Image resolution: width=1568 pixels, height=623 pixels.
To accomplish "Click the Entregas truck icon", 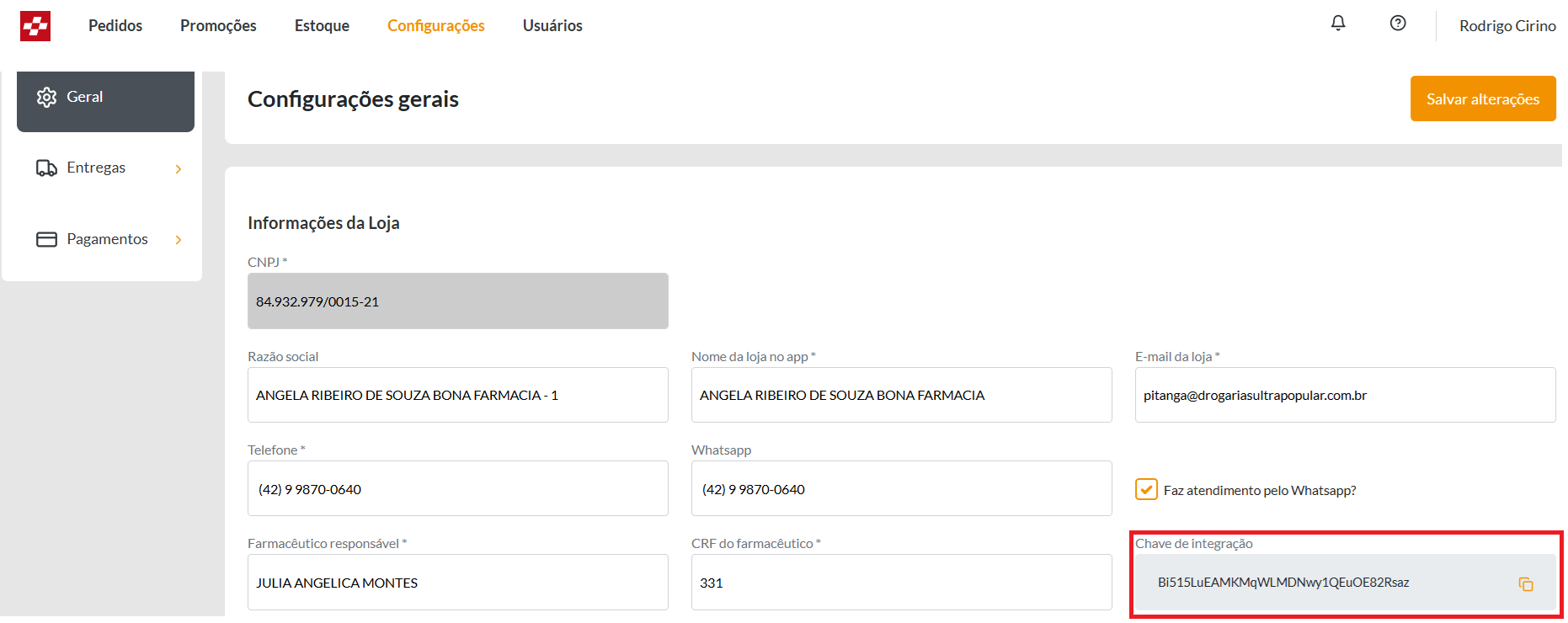I will coord(46,168).
